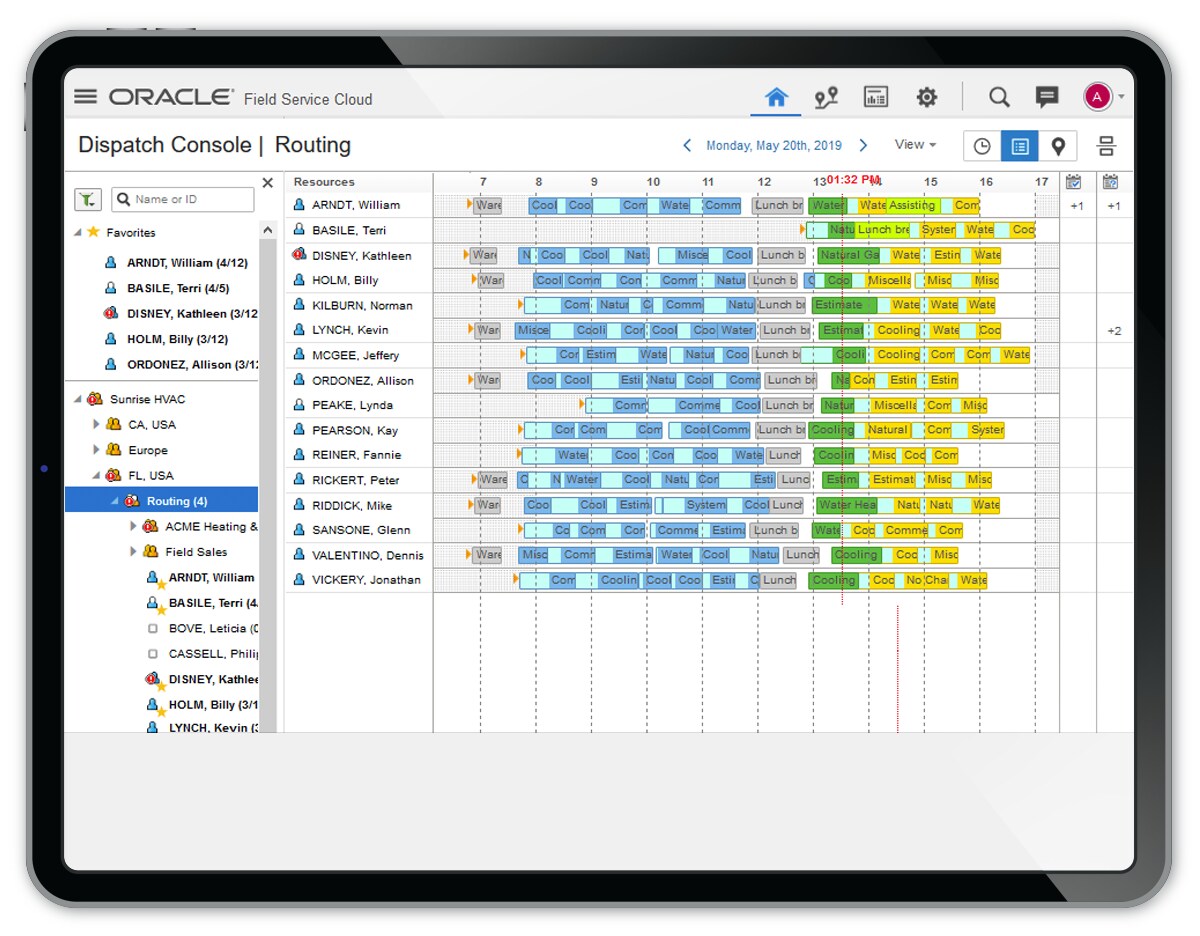Screen dimensions: 1200x936
Task: Open the routing map-pins icon in header
Action: pos(826,98)
